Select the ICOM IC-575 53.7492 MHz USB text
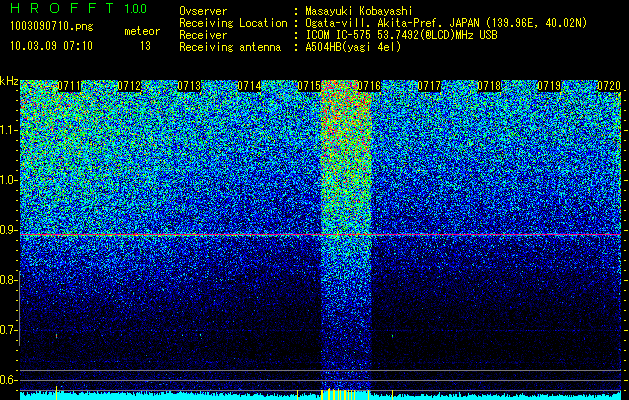The height and width of the screenshot is (400, 629). 401,35
